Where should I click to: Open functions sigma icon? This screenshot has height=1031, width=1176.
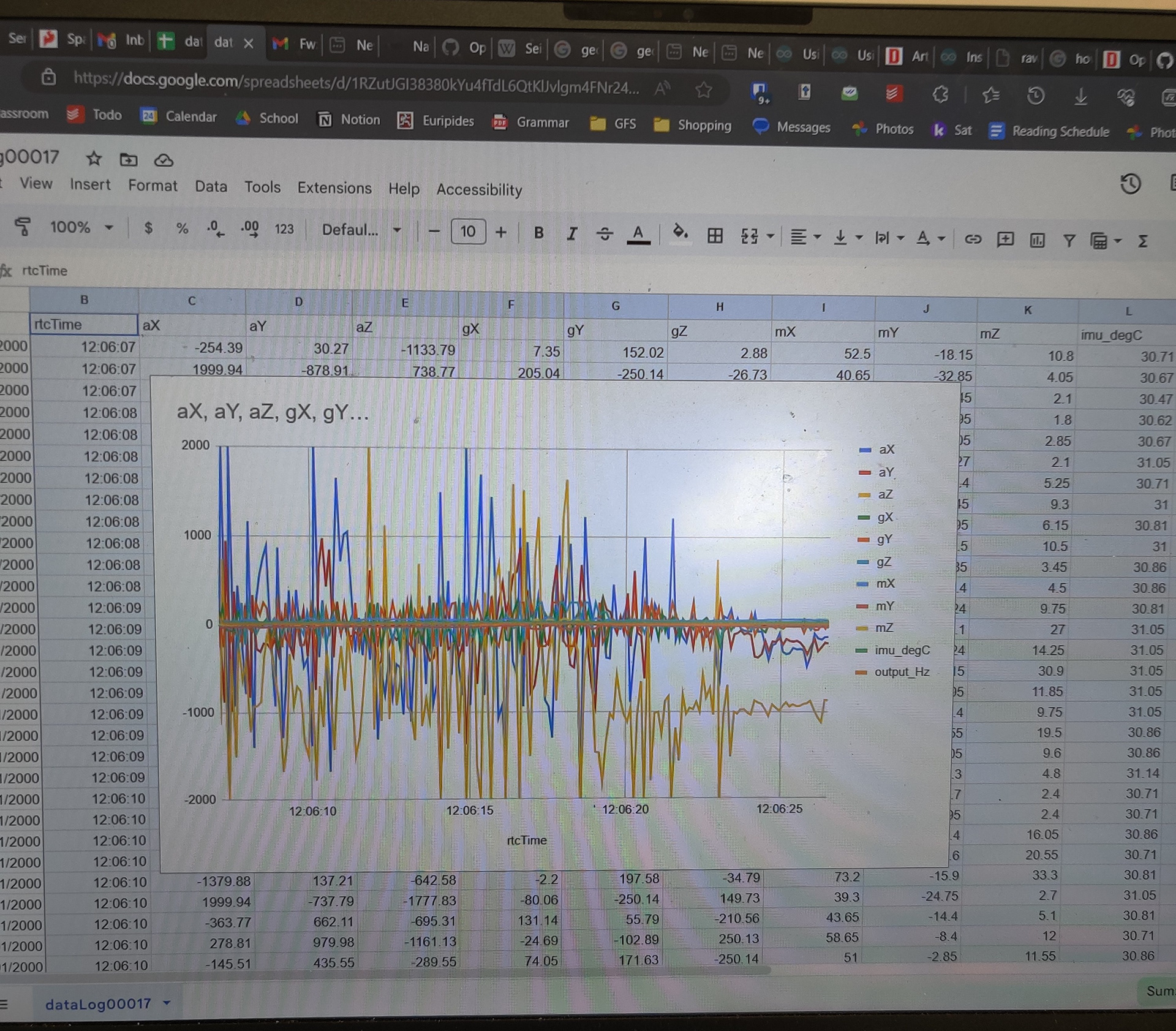point(1142,241)
